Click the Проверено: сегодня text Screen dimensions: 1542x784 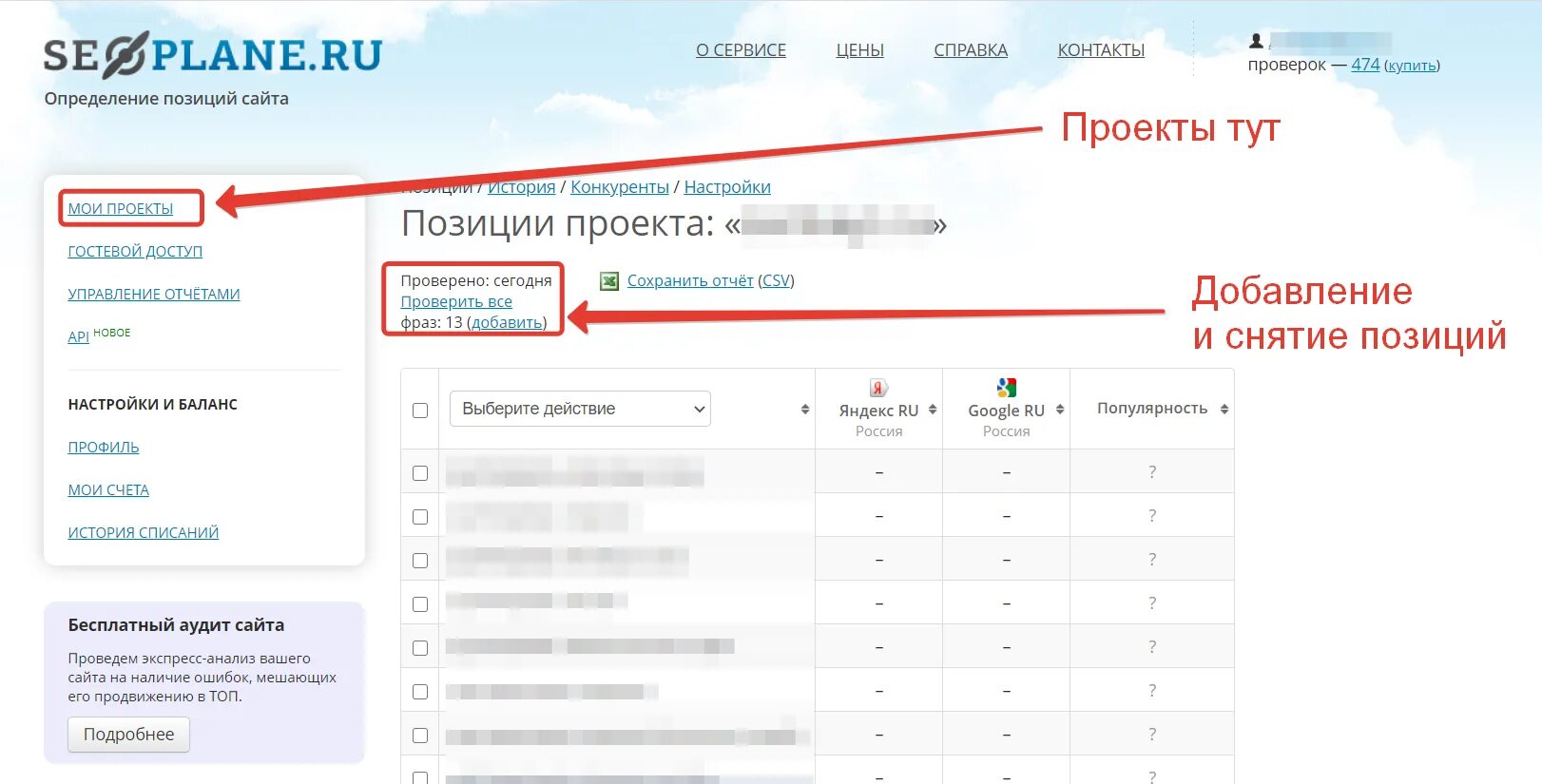point(476,280)
